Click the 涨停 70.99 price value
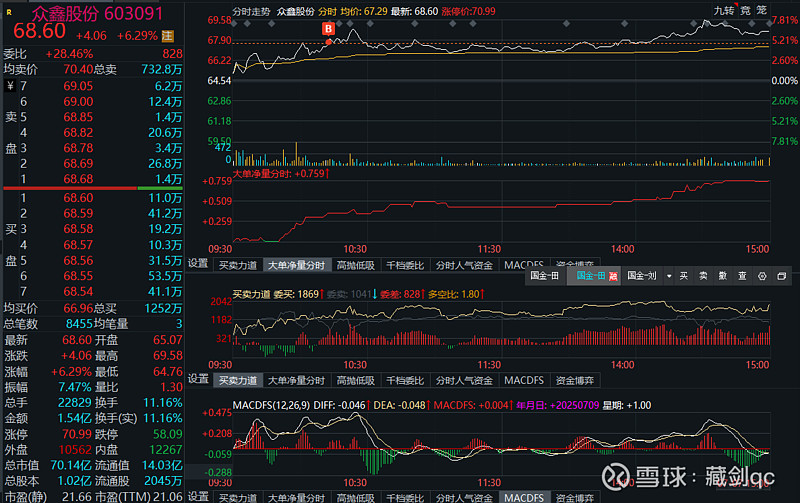Image resolution: width=800 pixels, height=503 pixels. point(77,434)
